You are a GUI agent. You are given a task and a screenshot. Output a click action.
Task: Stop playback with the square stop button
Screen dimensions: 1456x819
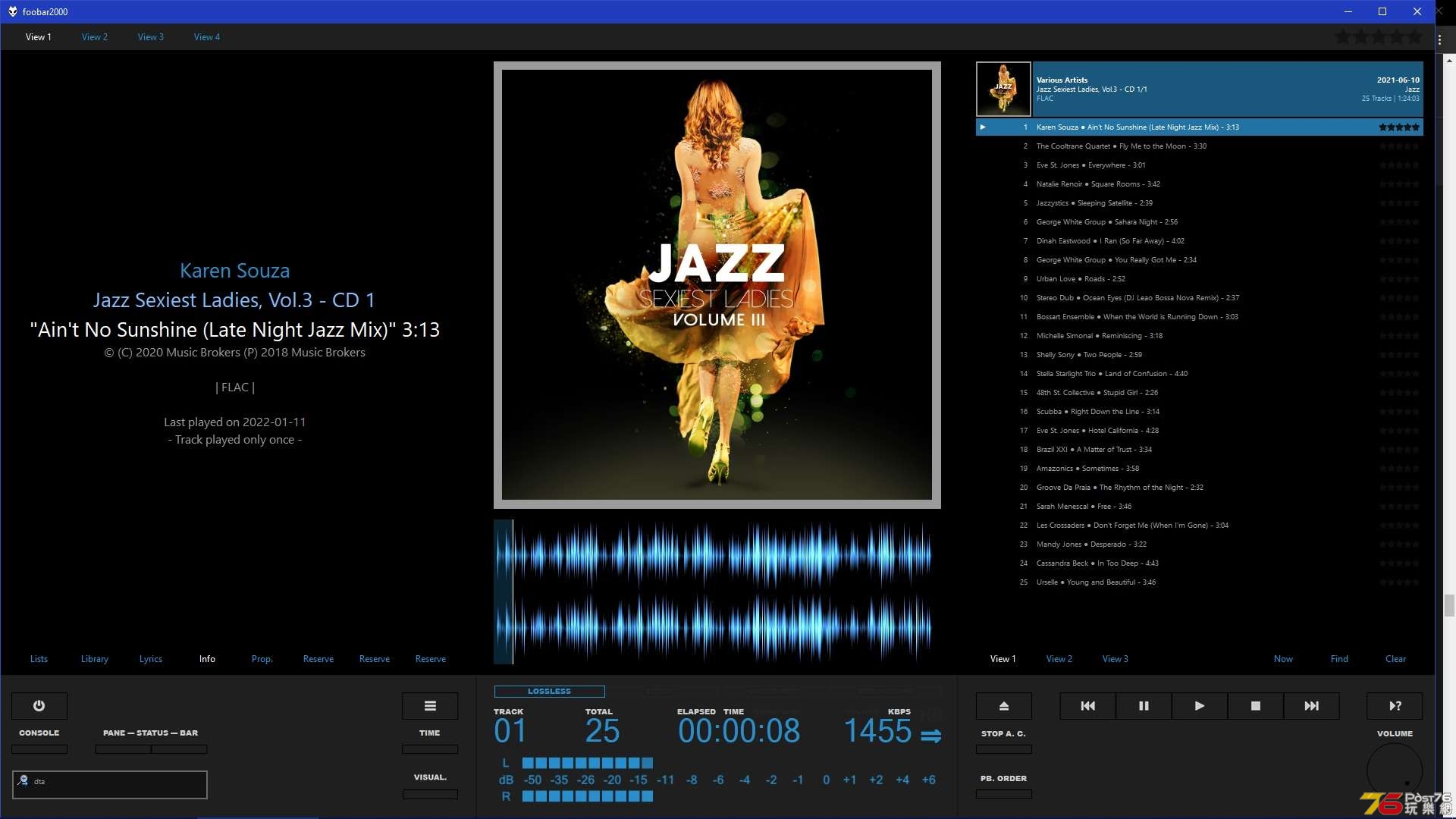coord(1255,706)
